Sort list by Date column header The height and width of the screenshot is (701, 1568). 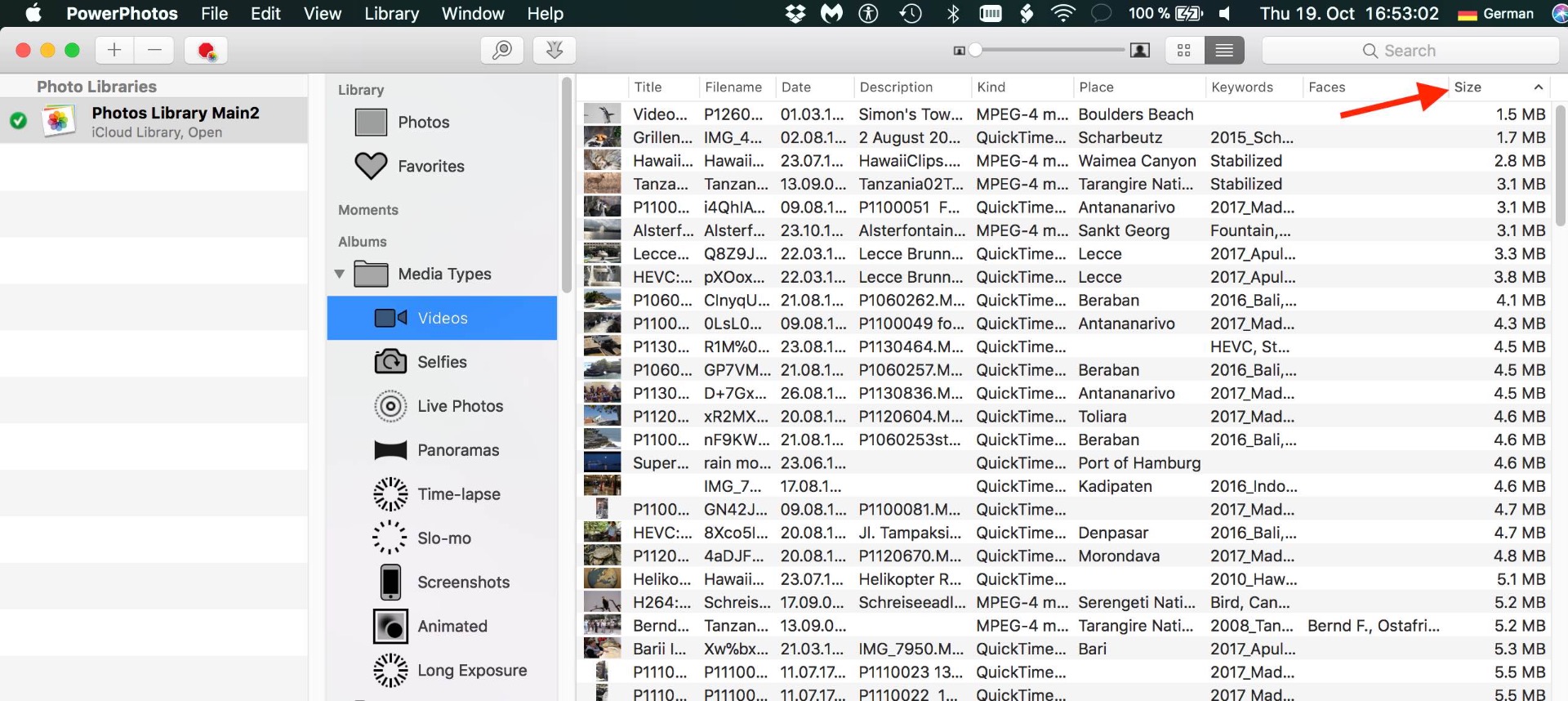point(796,87)
